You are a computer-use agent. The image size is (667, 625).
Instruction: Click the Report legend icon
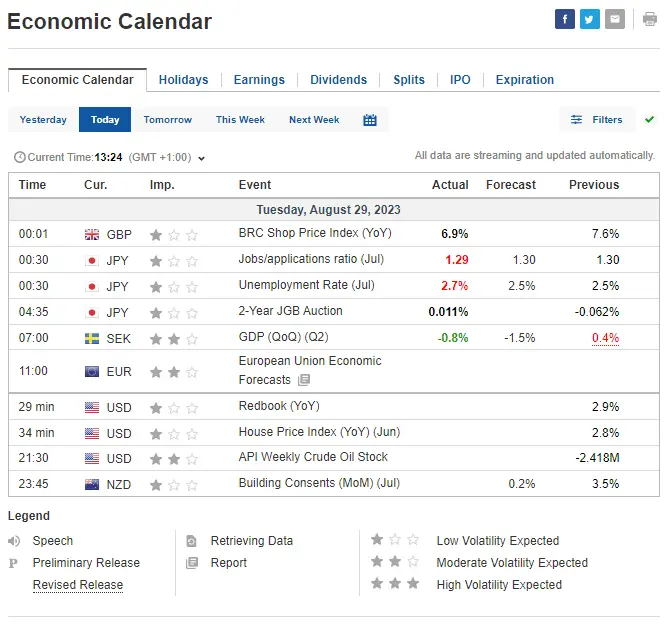tap(192, 563)
